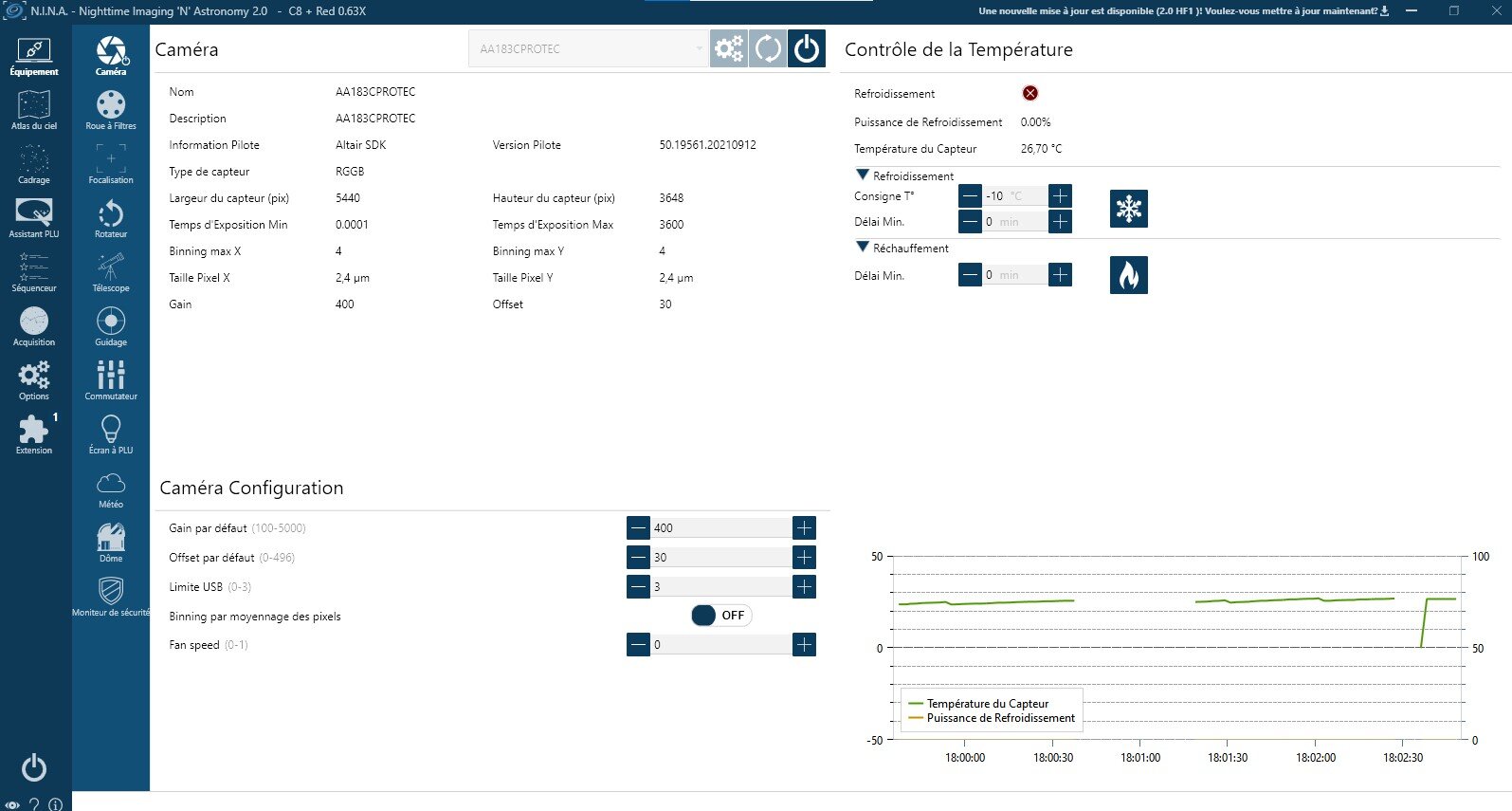This screenshot has height=811, width=1512.
Task: Toggle Binning par moyennage des pixels switch
Action: [720, 616]
